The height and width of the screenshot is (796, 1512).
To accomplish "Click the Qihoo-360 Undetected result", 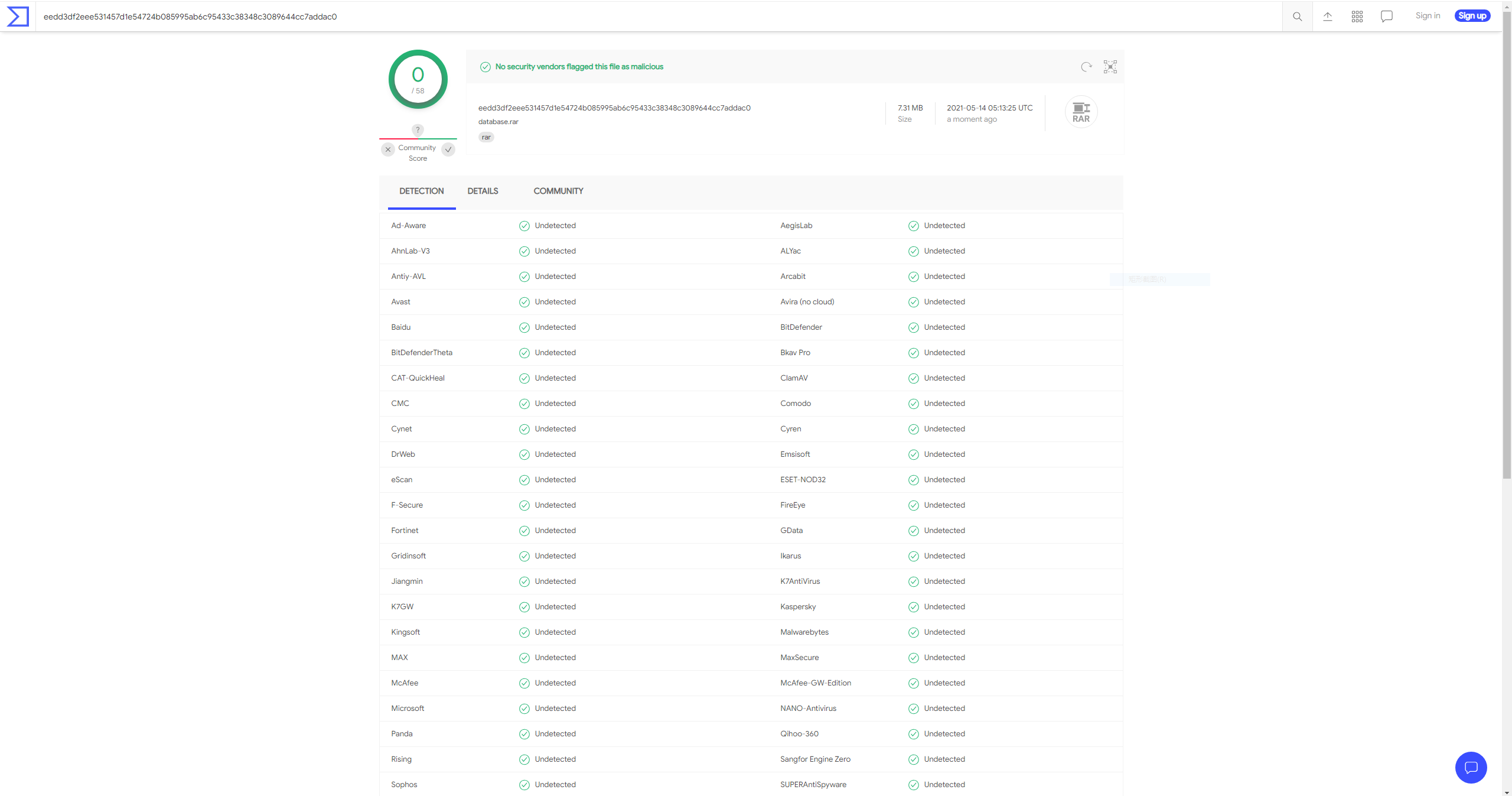I will click(x=944, y=734).
